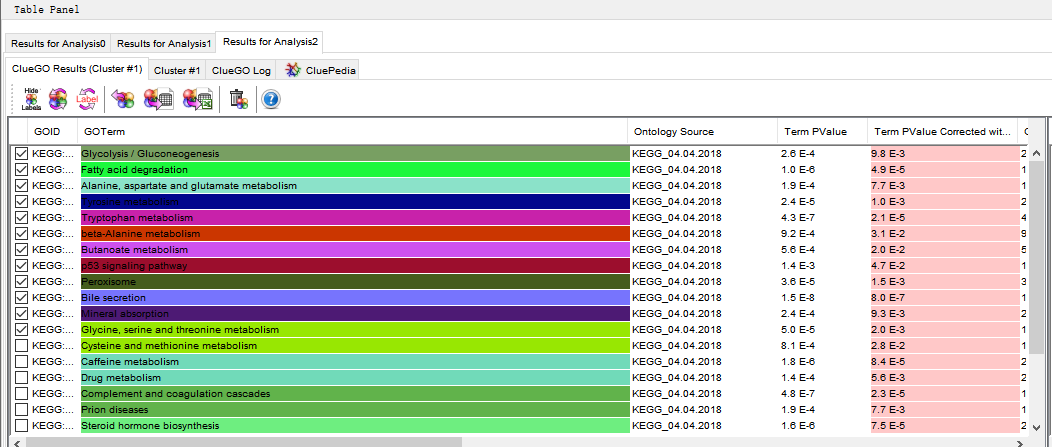Uncheck the Glycolysis / Gluconeogenesis row checkbox

click(21, 154)
